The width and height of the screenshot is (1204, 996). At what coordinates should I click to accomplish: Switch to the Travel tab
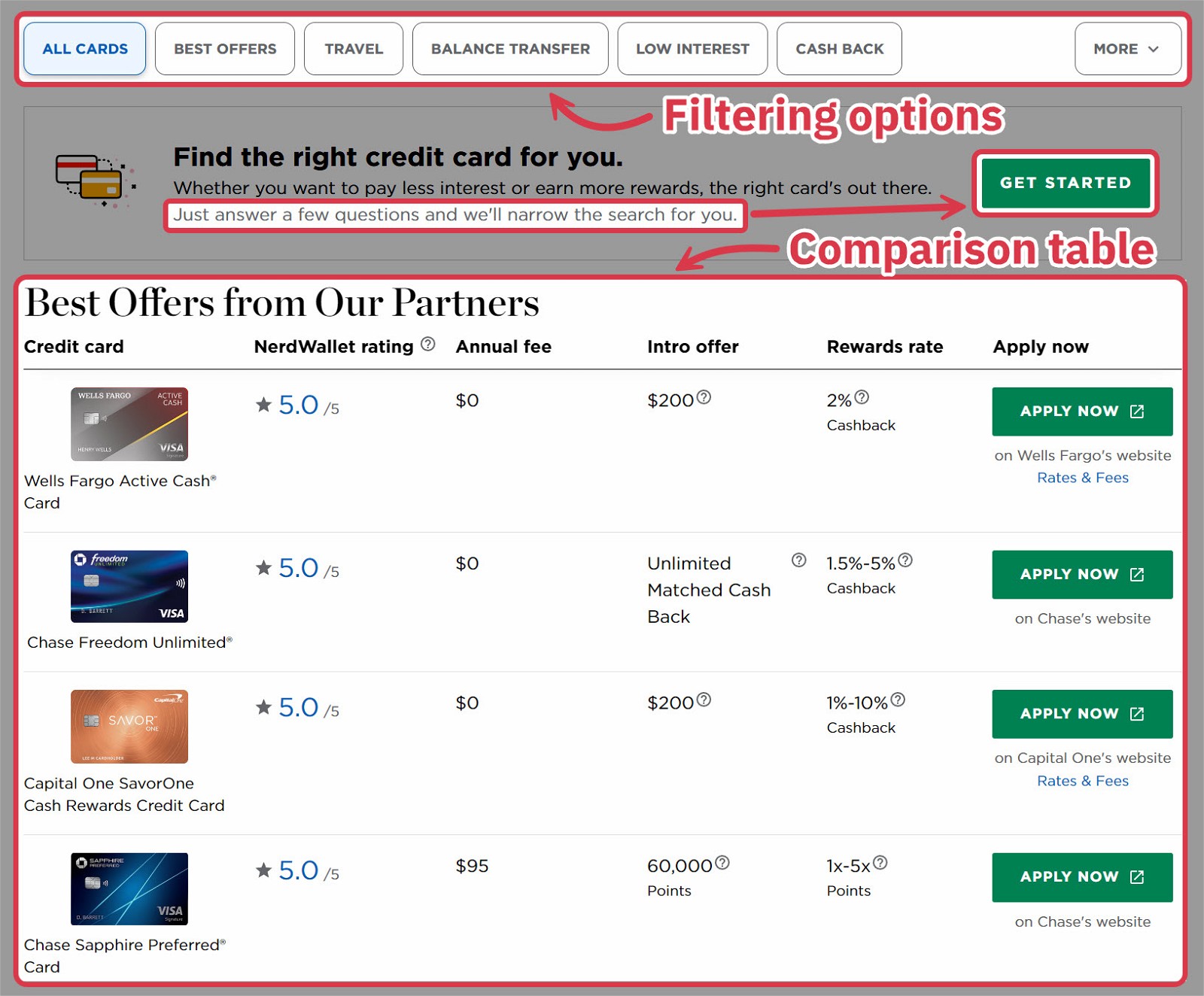[x=354, y=49]
